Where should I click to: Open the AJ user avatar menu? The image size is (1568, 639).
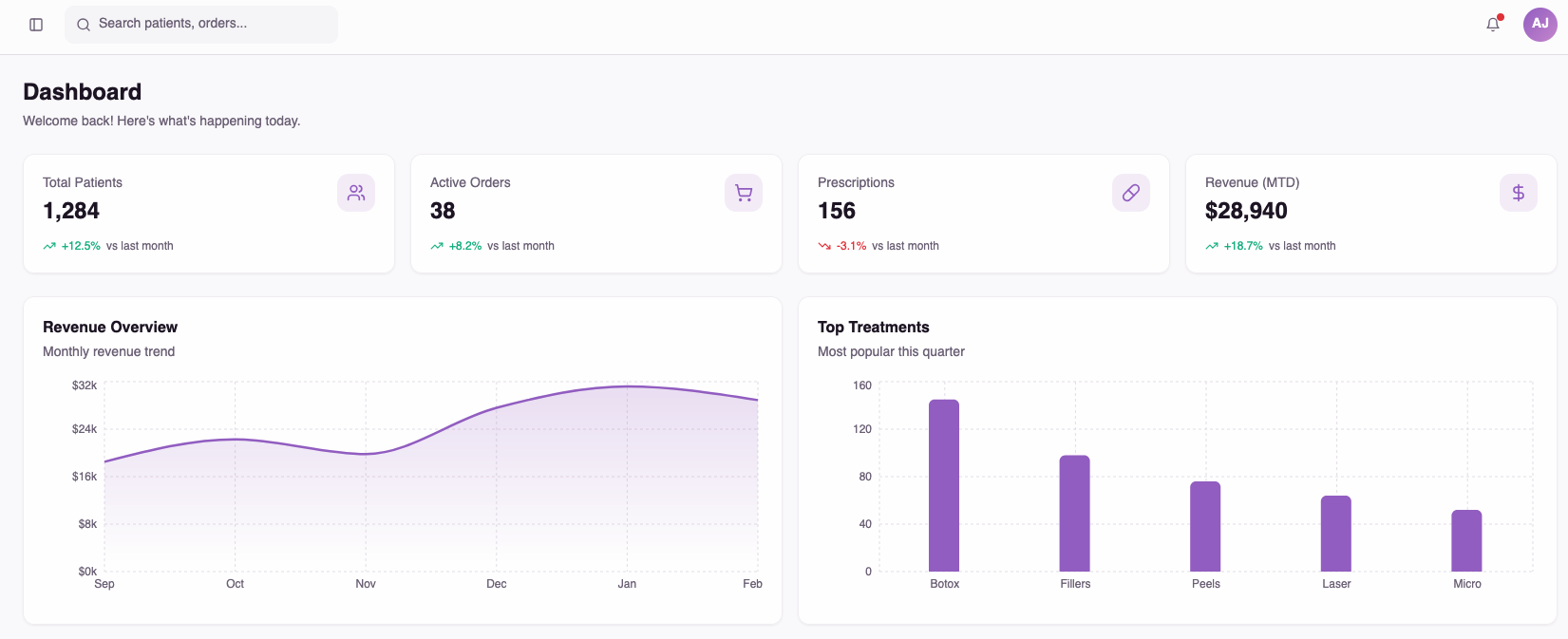click(x=1540, y=25)
